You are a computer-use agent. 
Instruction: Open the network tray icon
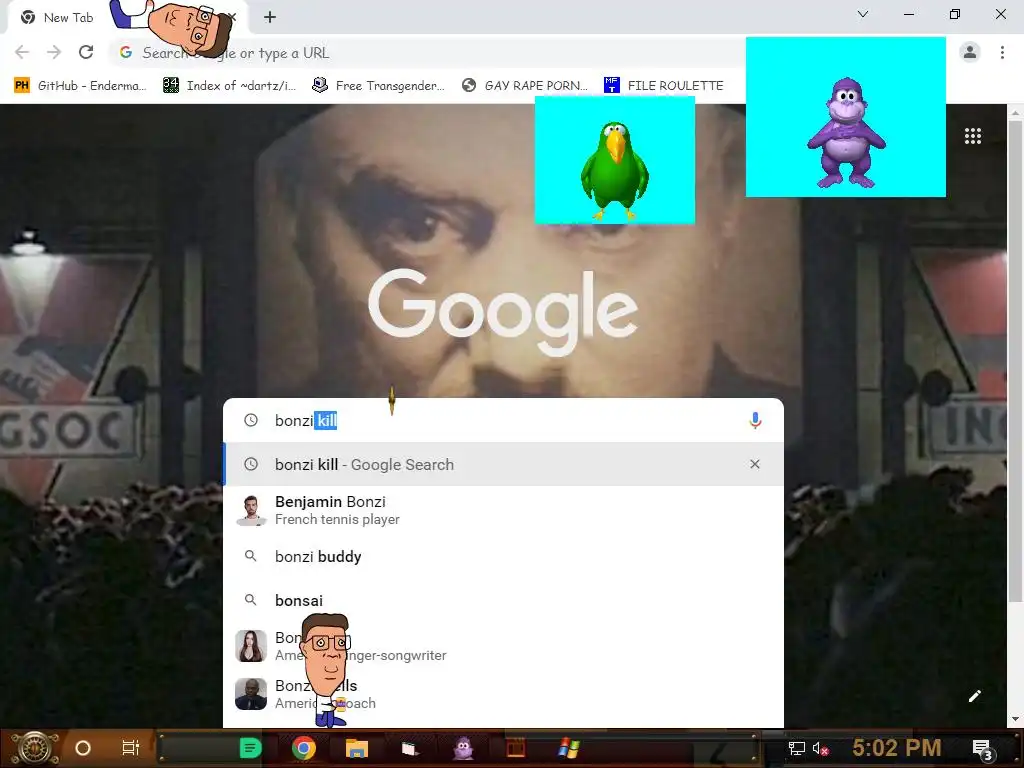click(797, 748)
